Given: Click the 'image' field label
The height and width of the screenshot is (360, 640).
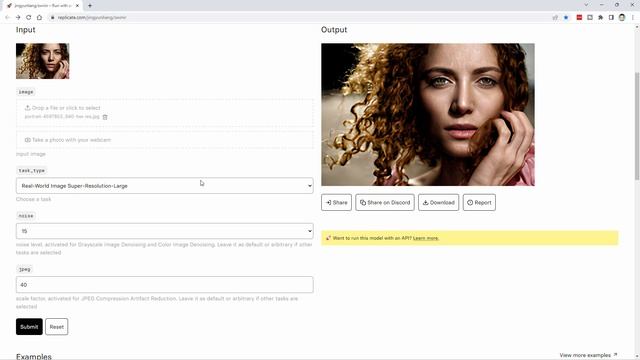Looking at the screenshot, I should click(26, 92).
